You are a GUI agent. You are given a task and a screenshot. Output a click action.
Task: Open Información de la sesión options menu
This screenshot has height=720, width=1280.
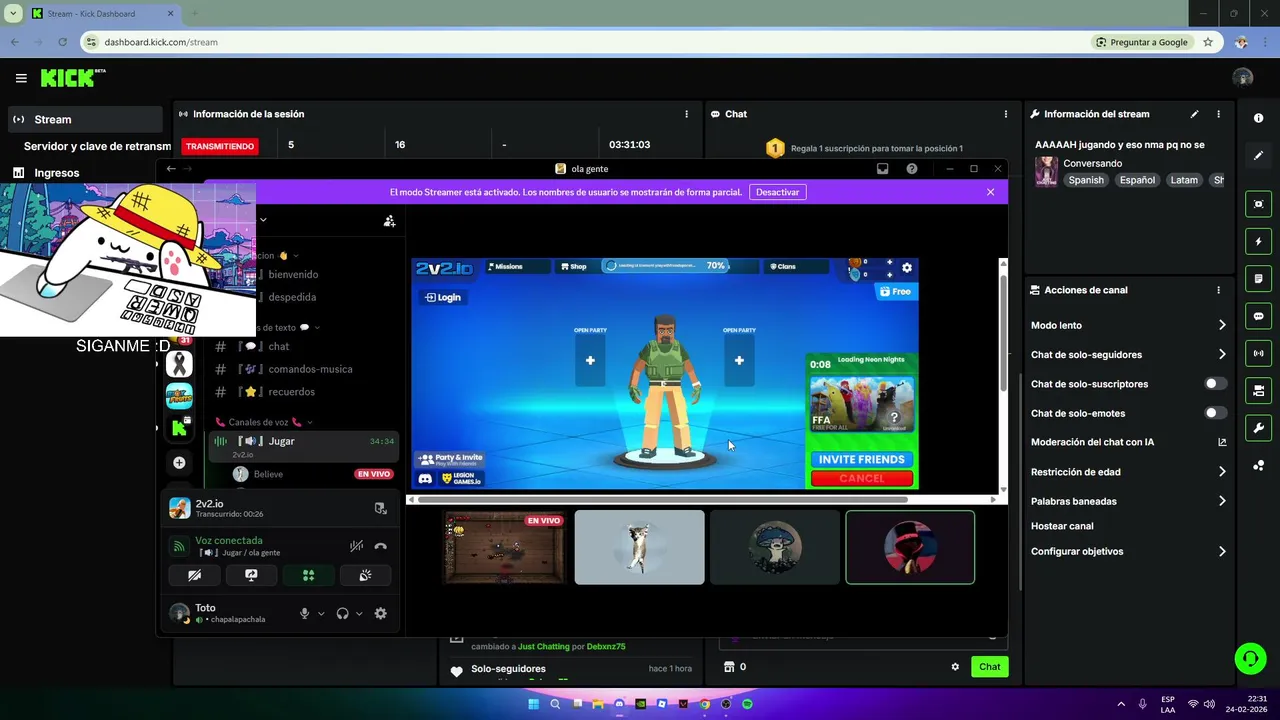686,114
